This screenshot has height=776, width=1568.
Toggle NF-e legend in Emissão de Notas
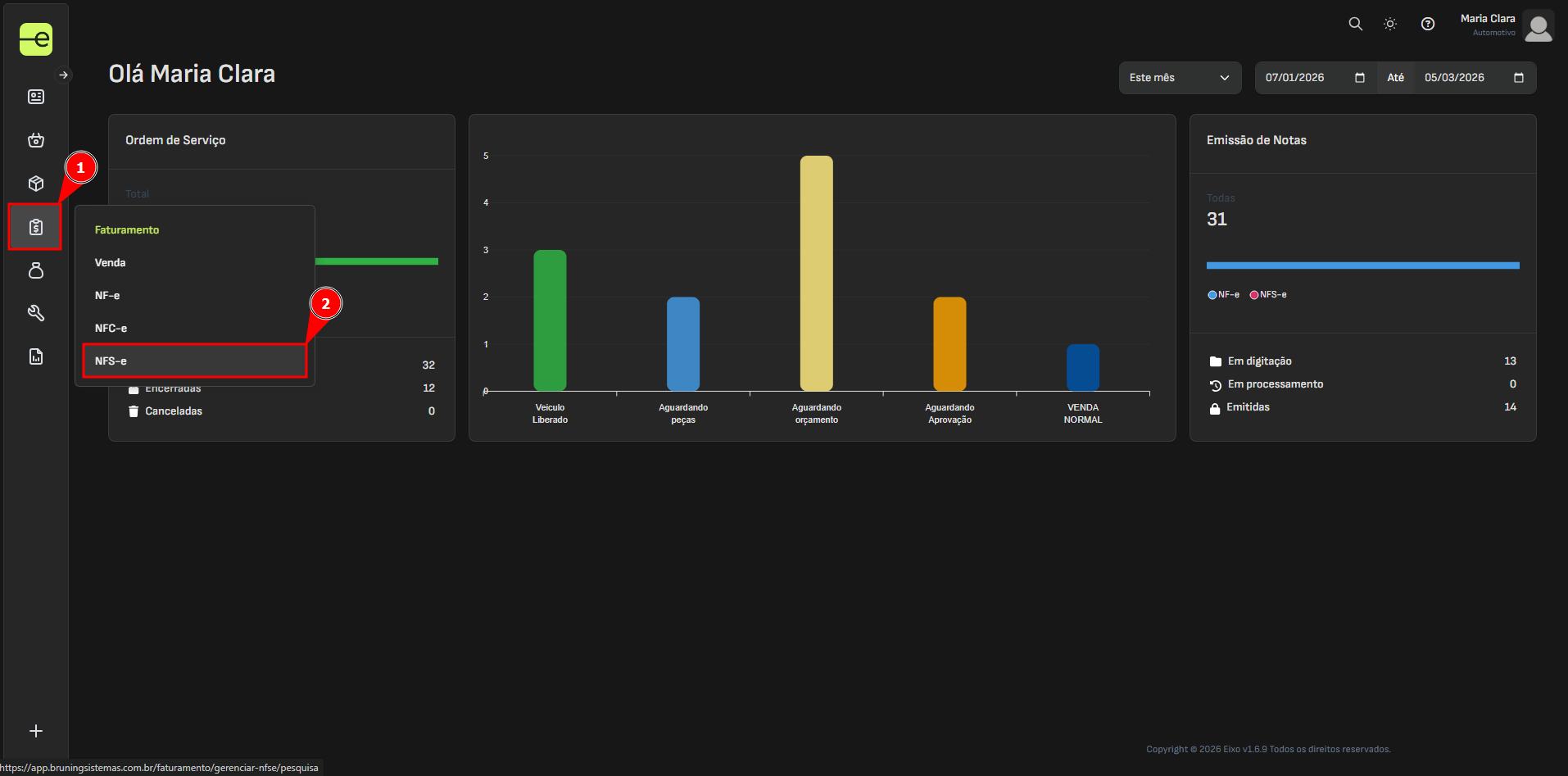[1223, 295]
